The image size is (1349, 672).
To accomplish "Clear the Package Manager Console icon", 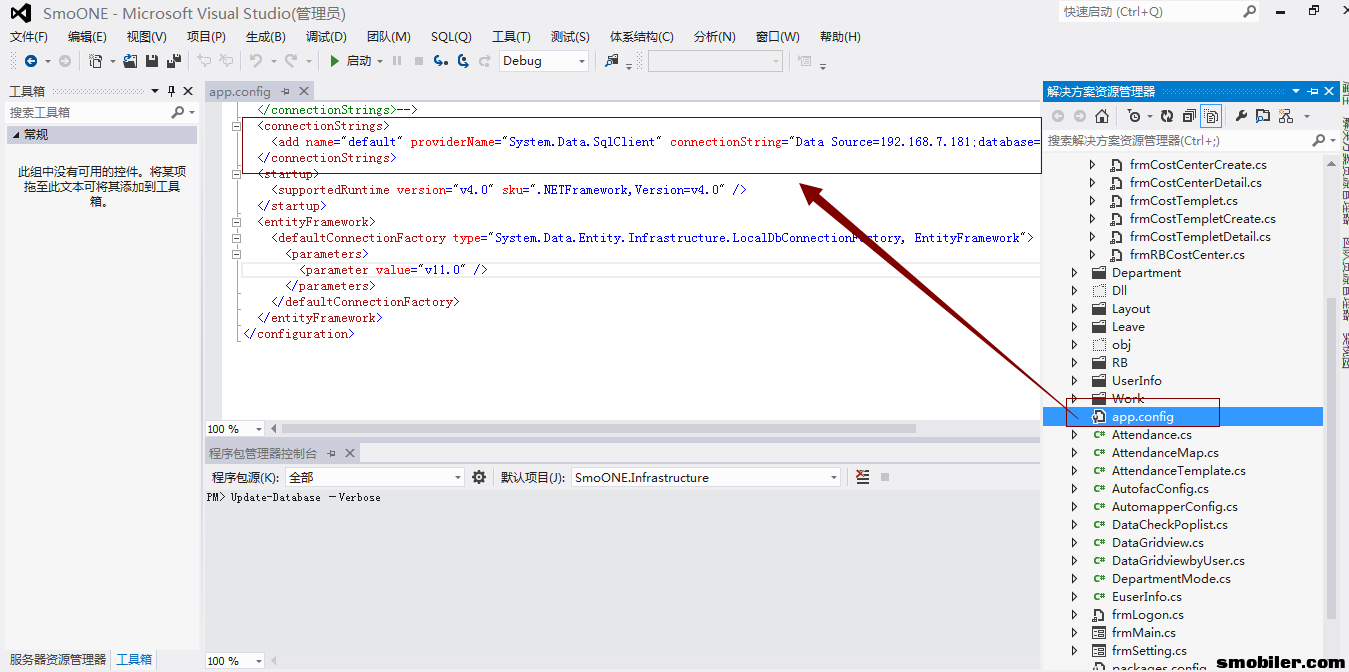I will pos(863,477).
